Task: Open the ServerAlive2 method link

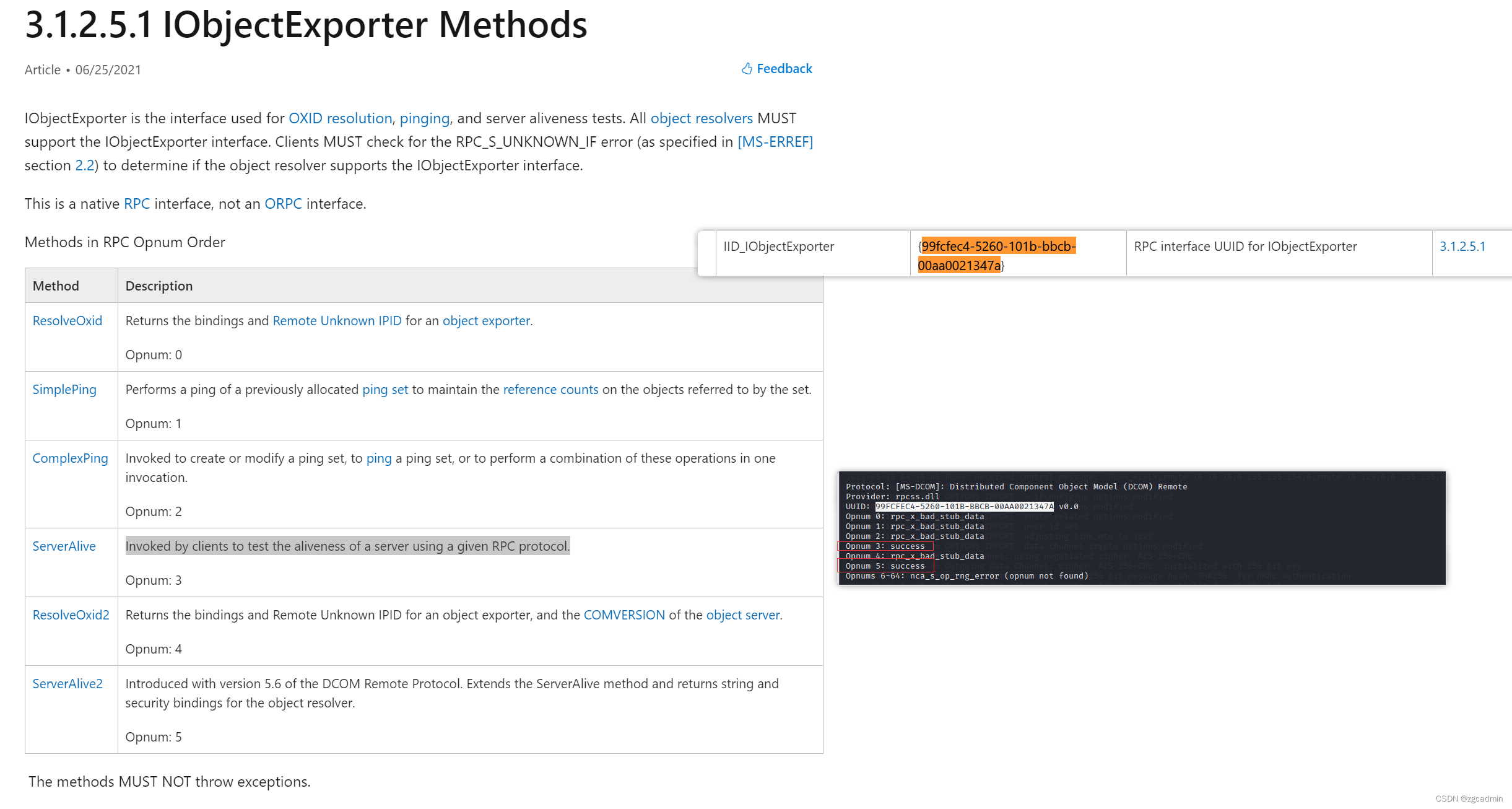Action: click(x=67, y=684)
